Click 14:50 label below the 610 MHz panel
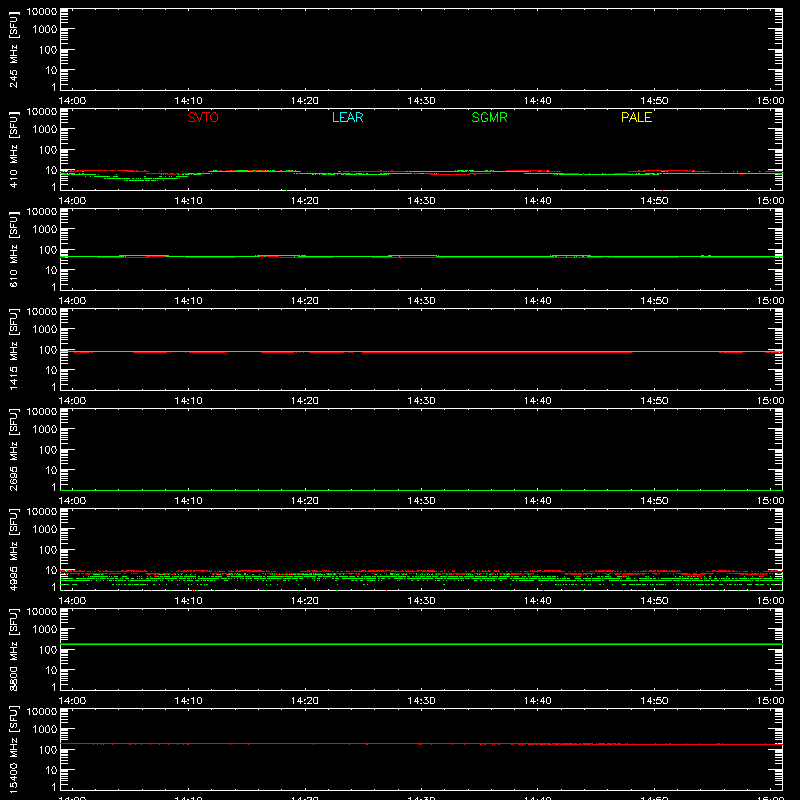The image size is (800, 800). click(x=654, y=301)
